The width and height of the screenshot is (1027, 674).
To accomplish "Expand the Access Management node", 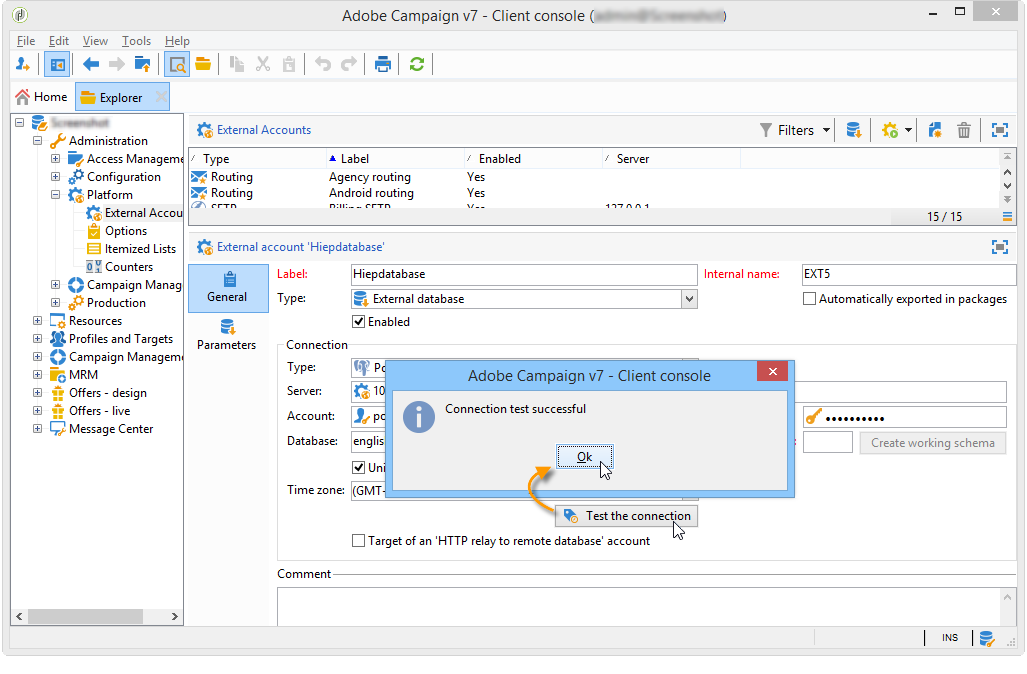I will [56, 159].
